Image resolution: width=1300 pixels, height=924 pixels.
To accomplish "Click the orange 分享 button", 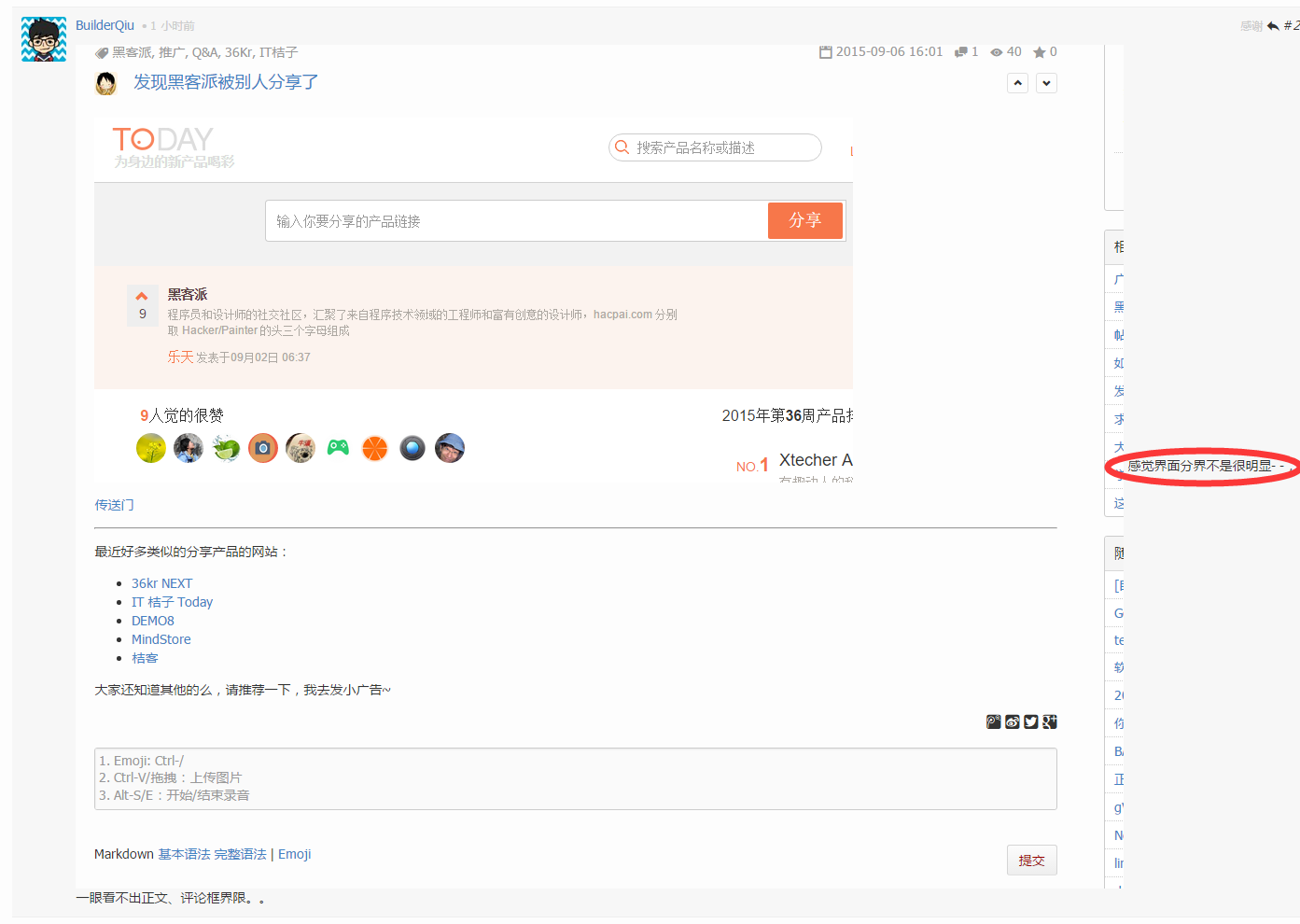I will pos(805,221).
